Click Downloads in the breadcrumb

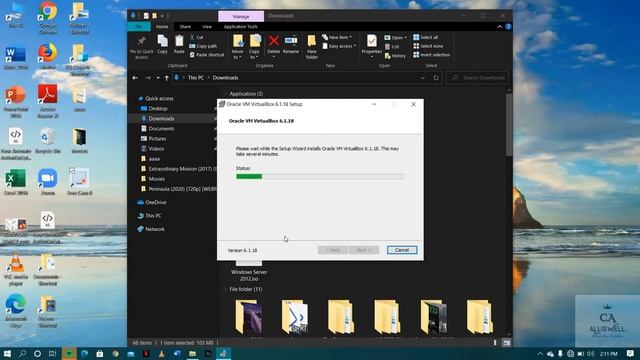pos(225,78)
